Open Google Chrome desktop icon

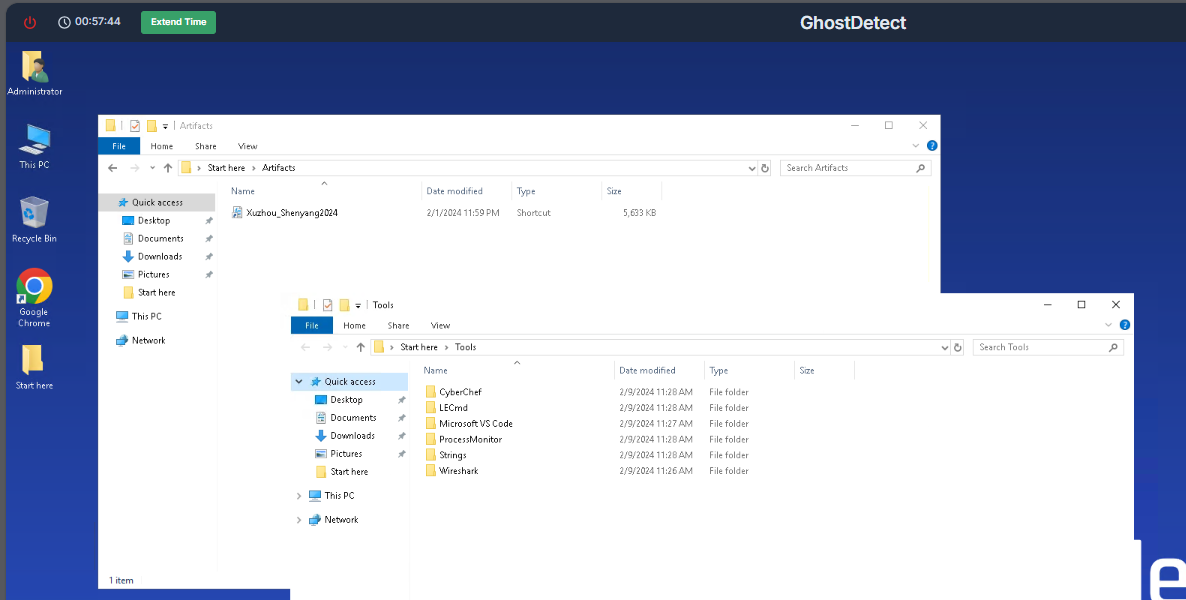(x=34, y=288)
